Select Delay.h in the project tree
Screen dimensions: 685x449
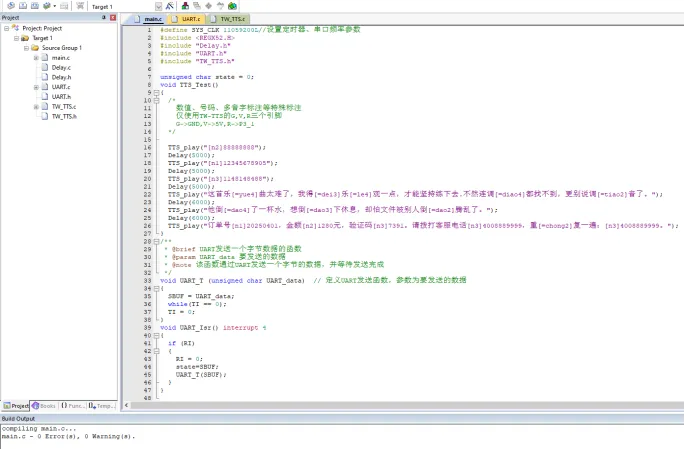61,77
